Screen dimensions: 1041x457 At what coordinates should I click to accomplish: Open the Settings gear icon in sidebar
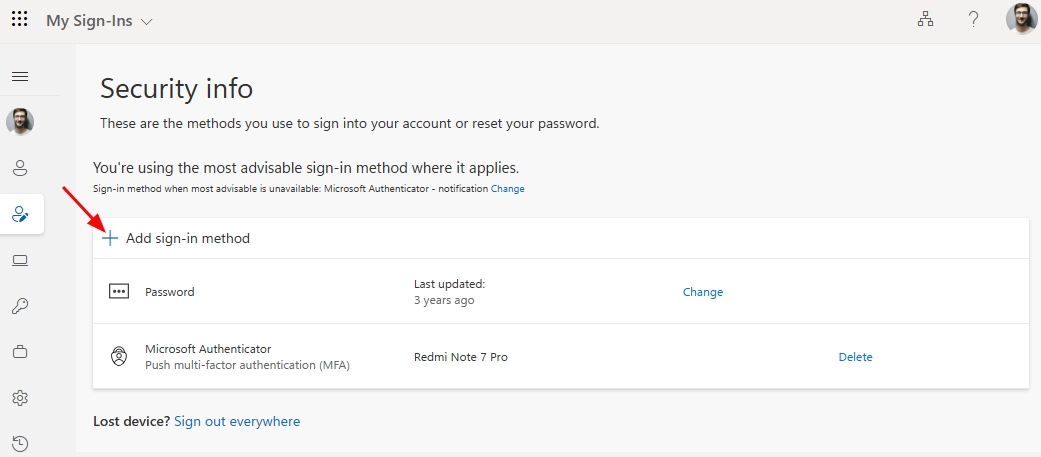(20, 398)
